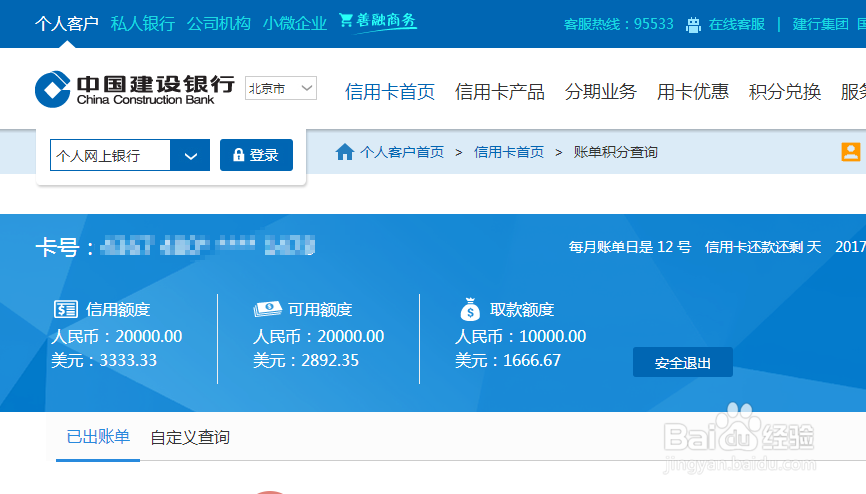Switch to the 自定义查询 tab
Viewport: 866px width, 494px height.
(190, 438)
